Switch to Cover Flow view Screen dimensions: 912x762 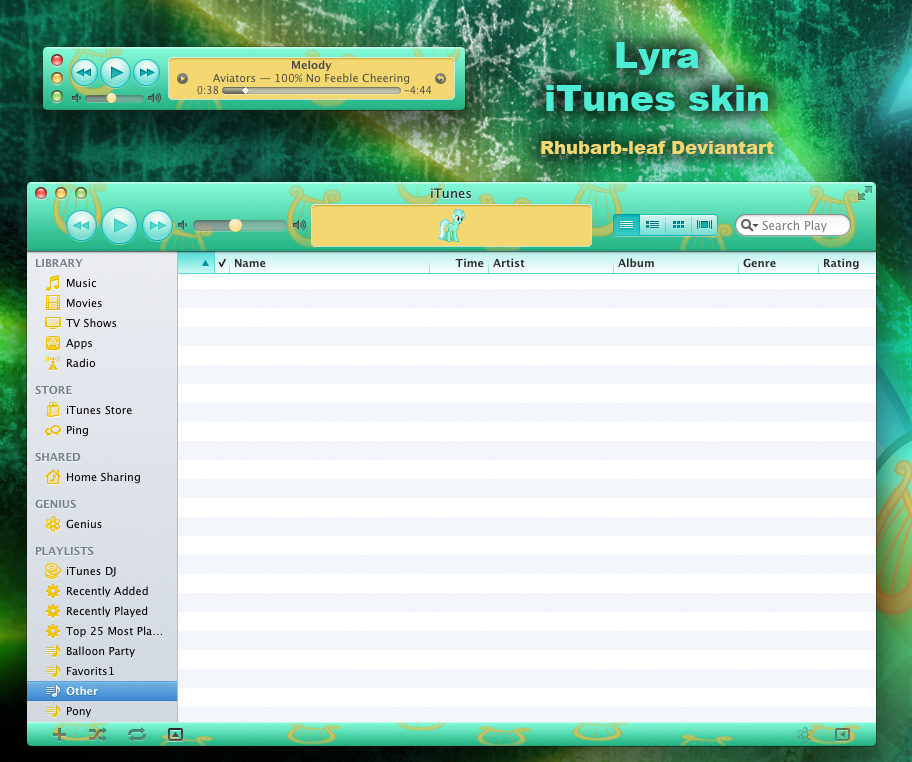pyautogui.click(x=704, y=224)
